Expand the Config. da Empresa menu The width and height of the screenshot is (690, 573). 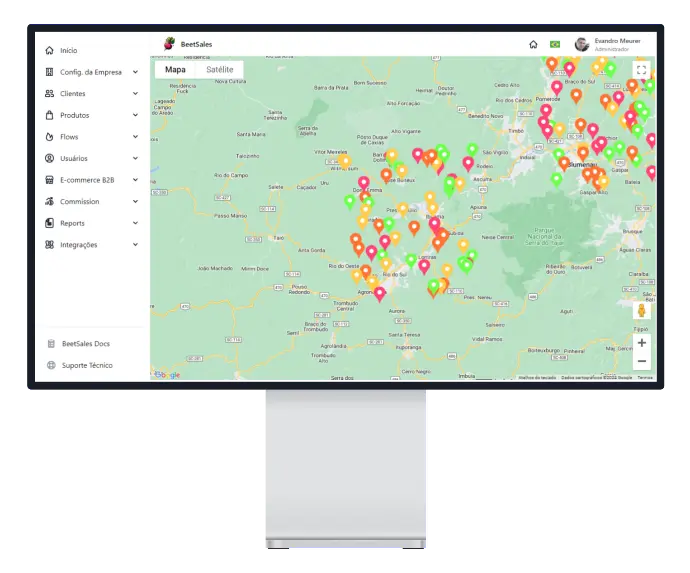(135, 72)
